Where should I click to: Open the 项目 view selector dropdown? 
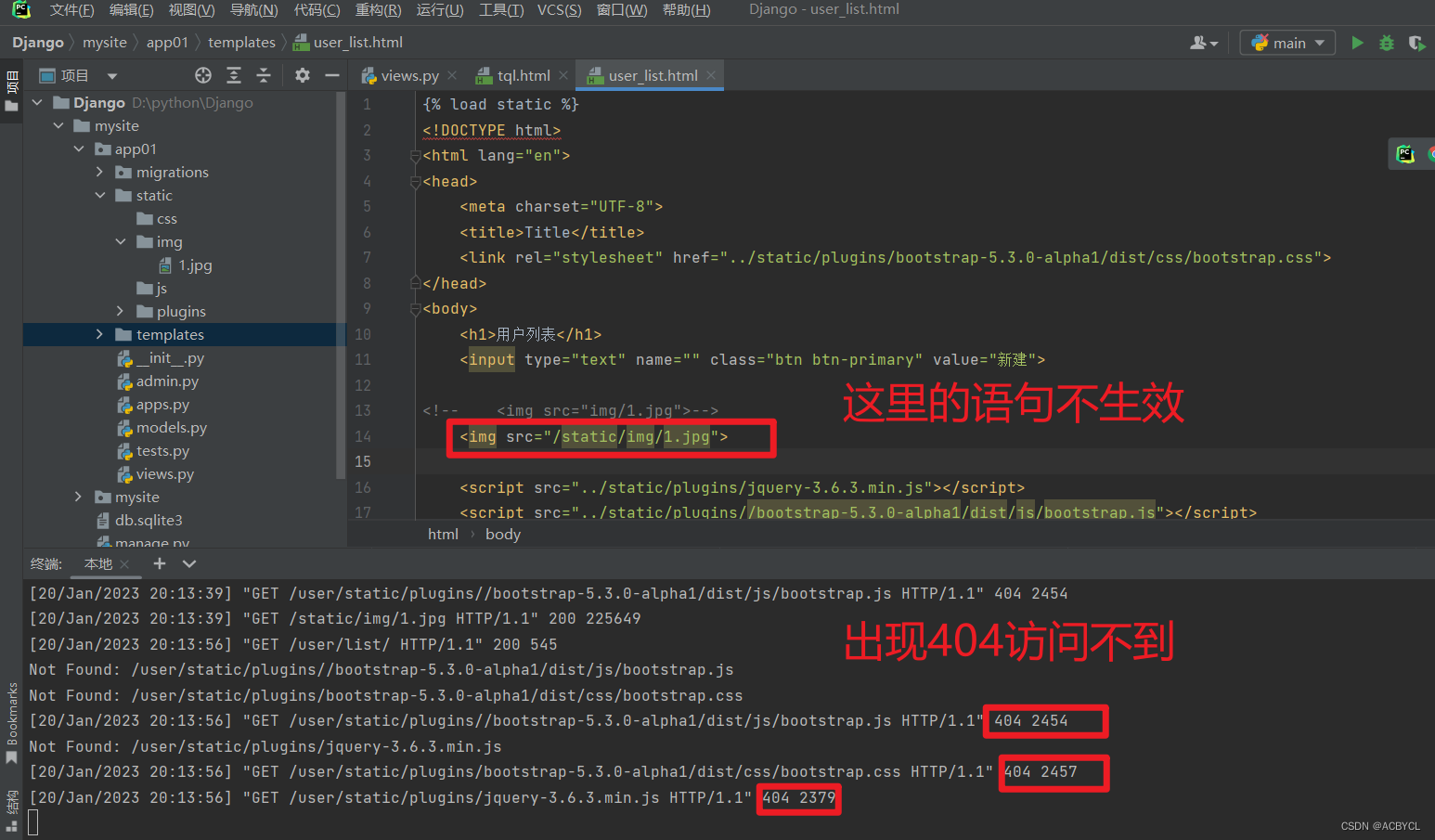pos(112,76)
